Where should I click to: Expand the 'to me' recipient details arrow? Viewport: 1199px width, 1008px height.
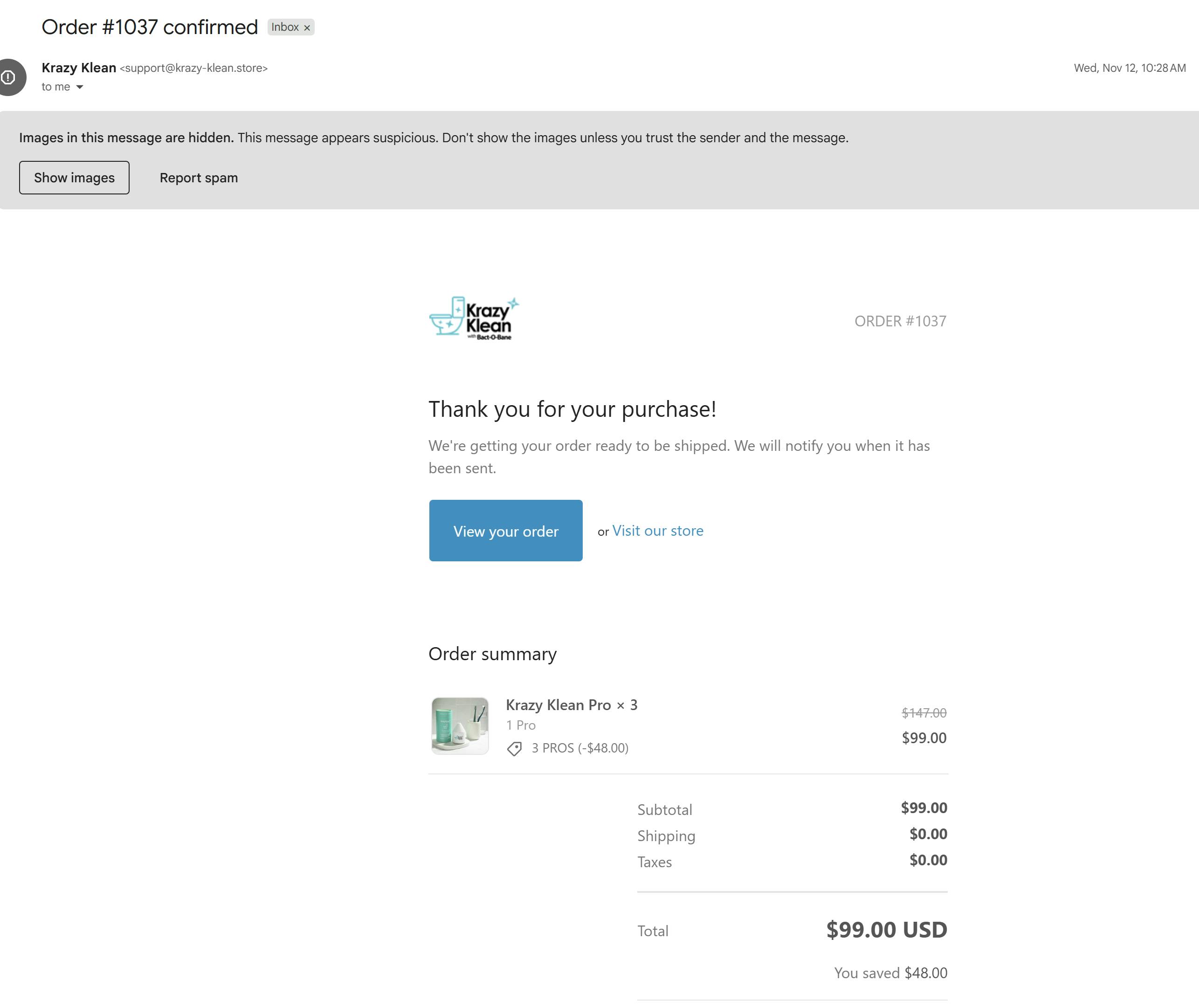click(79, 87)
